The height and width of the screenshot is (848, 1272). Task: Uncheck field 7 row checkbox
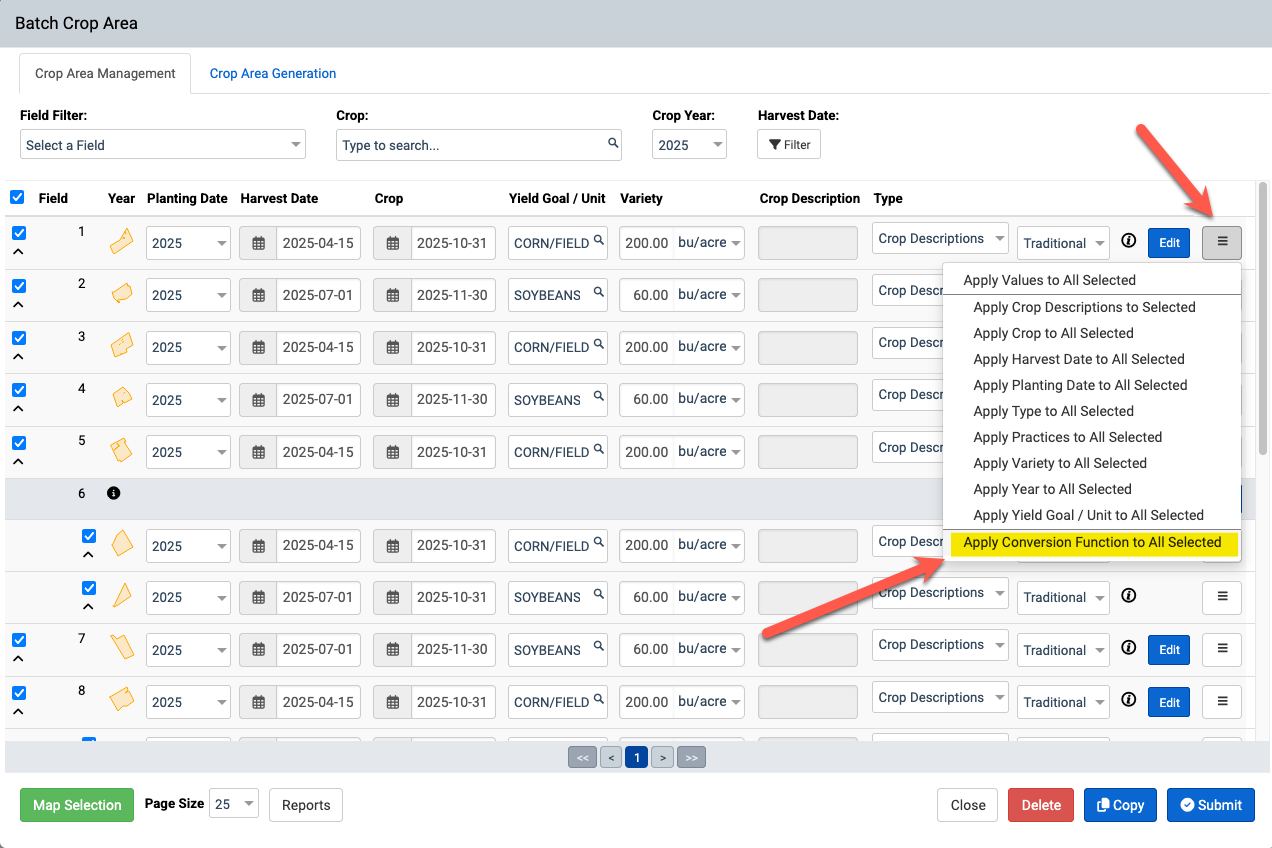[x=19, y=640]
